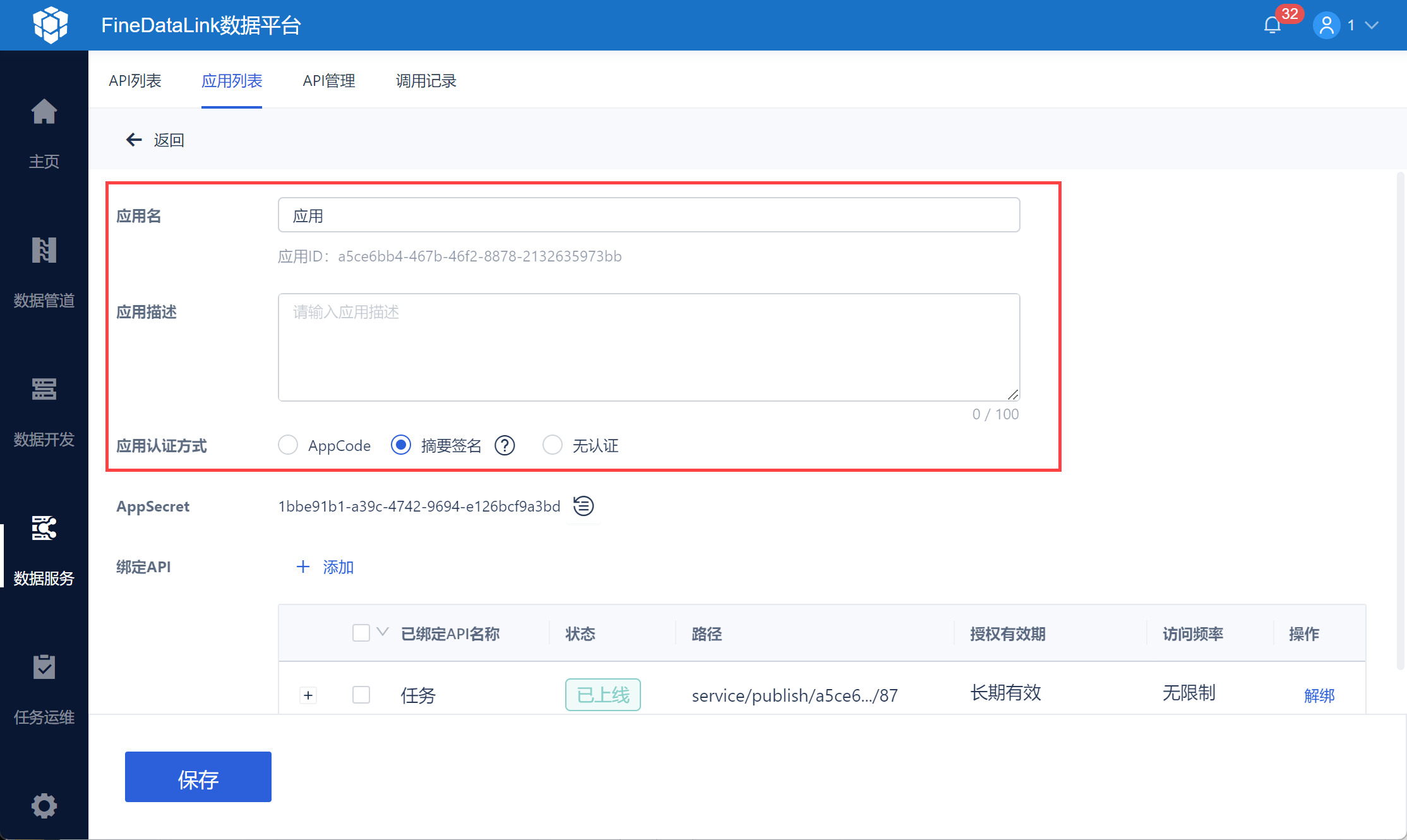Open the 数据管道 pipeline sidebar icon
The height and width of the screenshot is (840, 1407).
coord(44,251)
